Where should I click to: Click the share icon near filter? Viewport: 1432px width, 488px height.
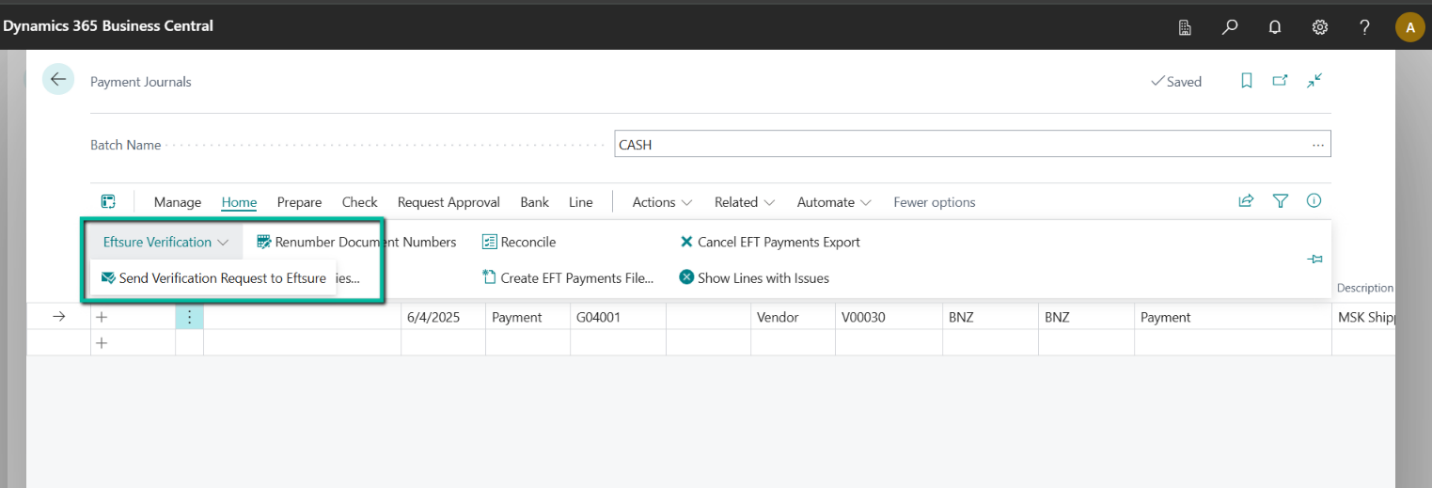point(1246,201)
